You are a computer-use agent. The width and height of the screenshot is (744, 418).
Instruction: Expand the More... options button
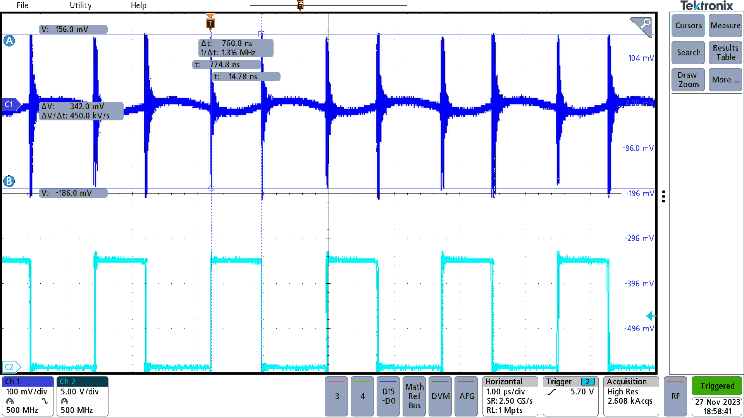(x=723, y=78)
